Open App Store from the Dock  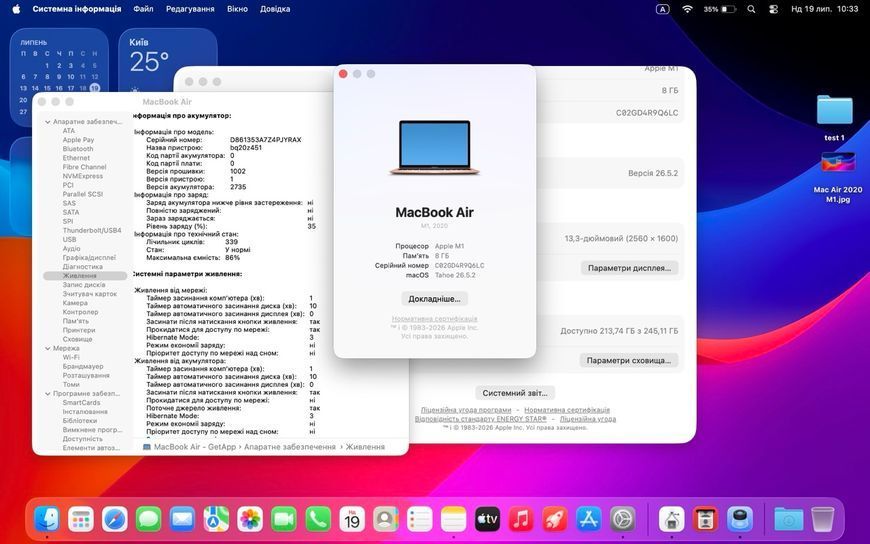[x=589, y=520]
